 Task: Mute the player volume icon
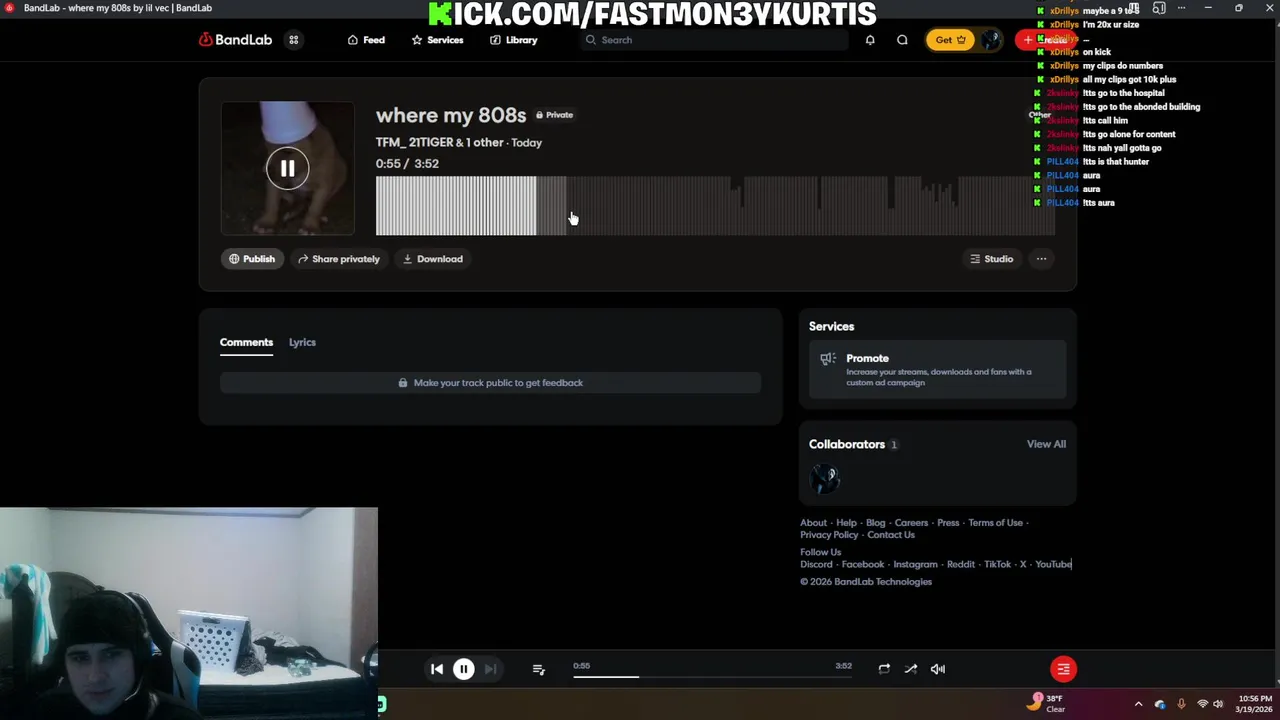pos(938,669)
